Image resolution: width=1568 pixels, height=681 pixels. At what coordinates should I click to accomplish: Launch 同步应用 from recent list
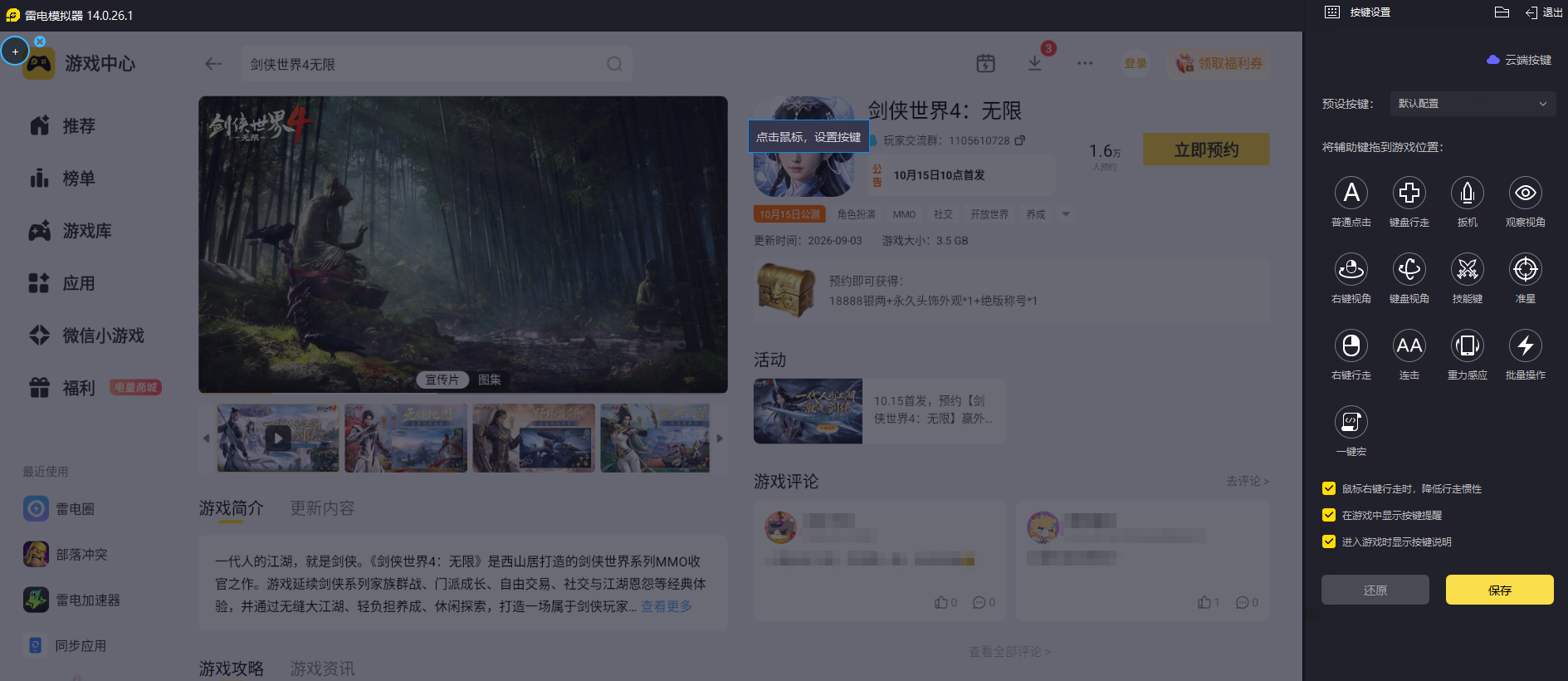tap(66, 645)
